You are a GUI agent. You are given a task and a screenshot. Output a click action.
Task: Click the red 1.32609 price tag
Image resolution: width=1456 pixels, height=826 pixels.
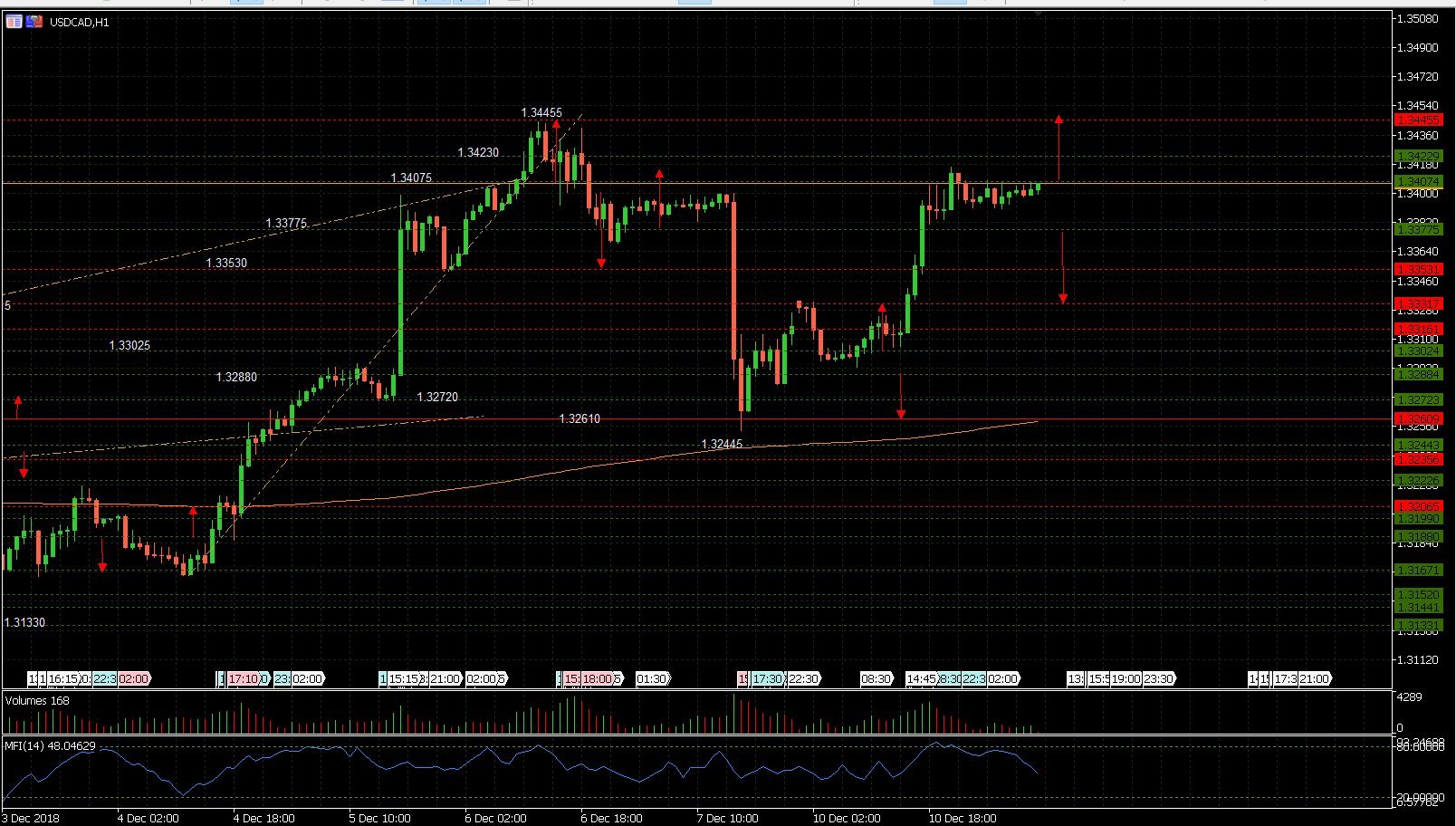click(1419, 418)
